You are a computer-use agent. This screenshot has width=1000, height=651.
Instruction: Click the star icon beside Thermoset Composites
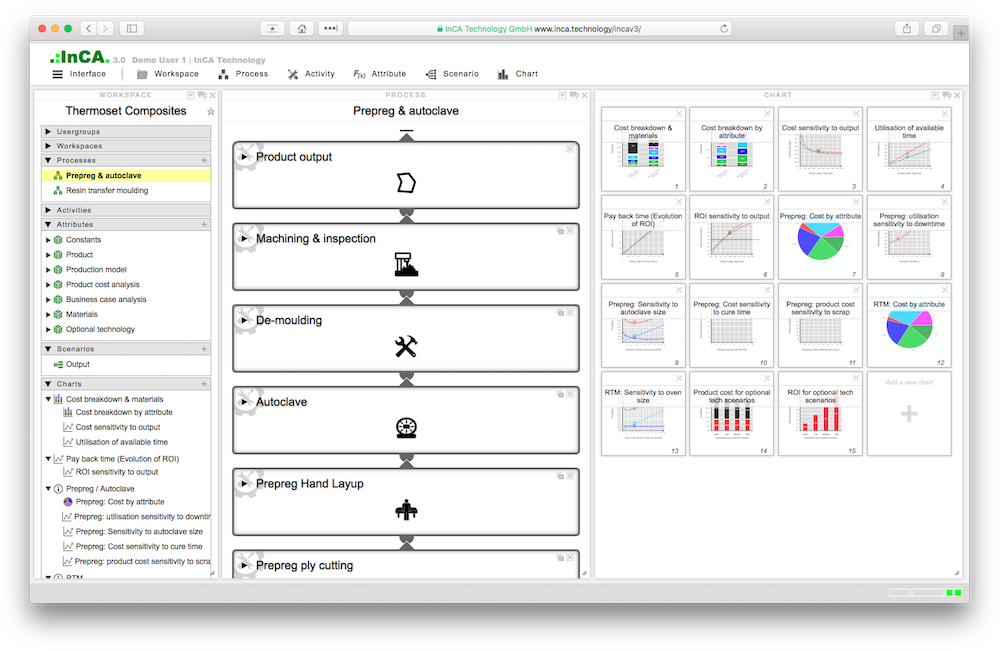210,112
